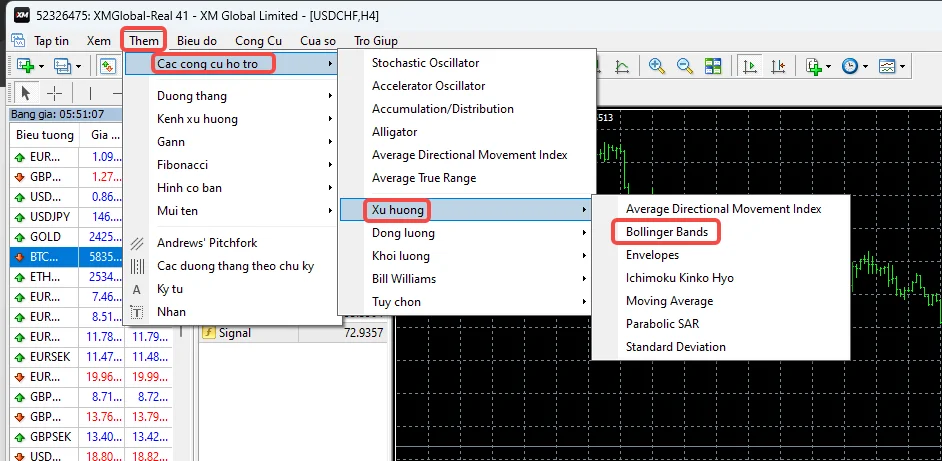
Task: Select Ichimoku Kinko Hyo indicator
Action: (720, 278)
